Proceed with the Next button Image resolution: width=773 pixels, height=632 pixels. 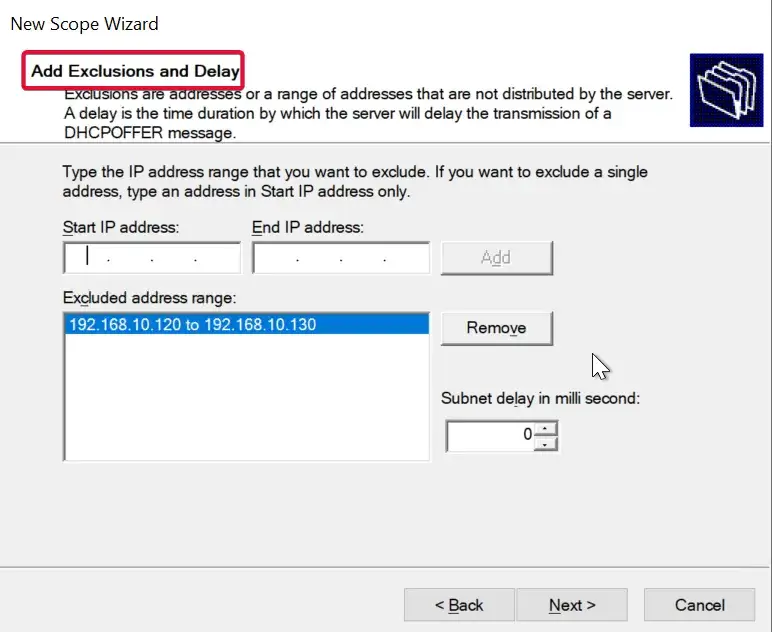[x=572, y=605]
